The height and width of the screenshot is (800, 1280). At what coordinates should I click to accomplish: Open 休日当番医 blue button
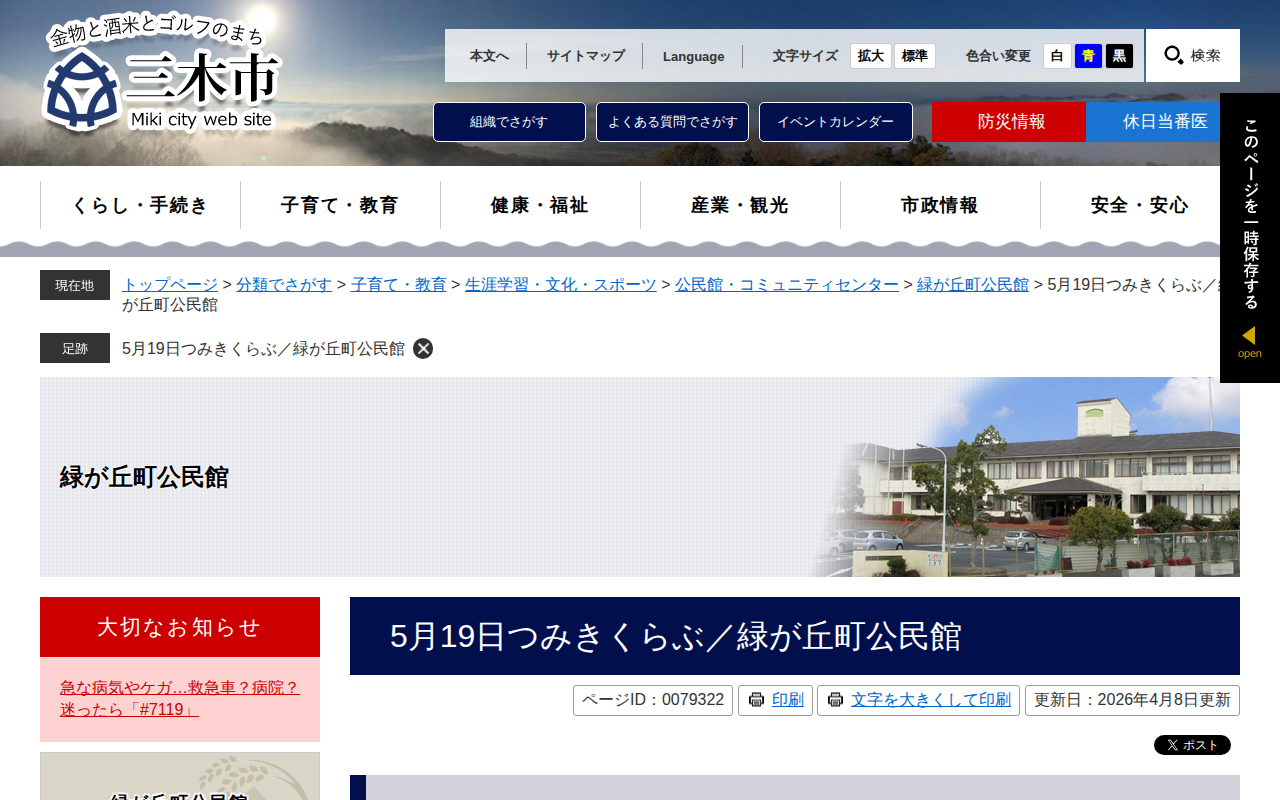pyautogui.click(x=1163, y=122)
